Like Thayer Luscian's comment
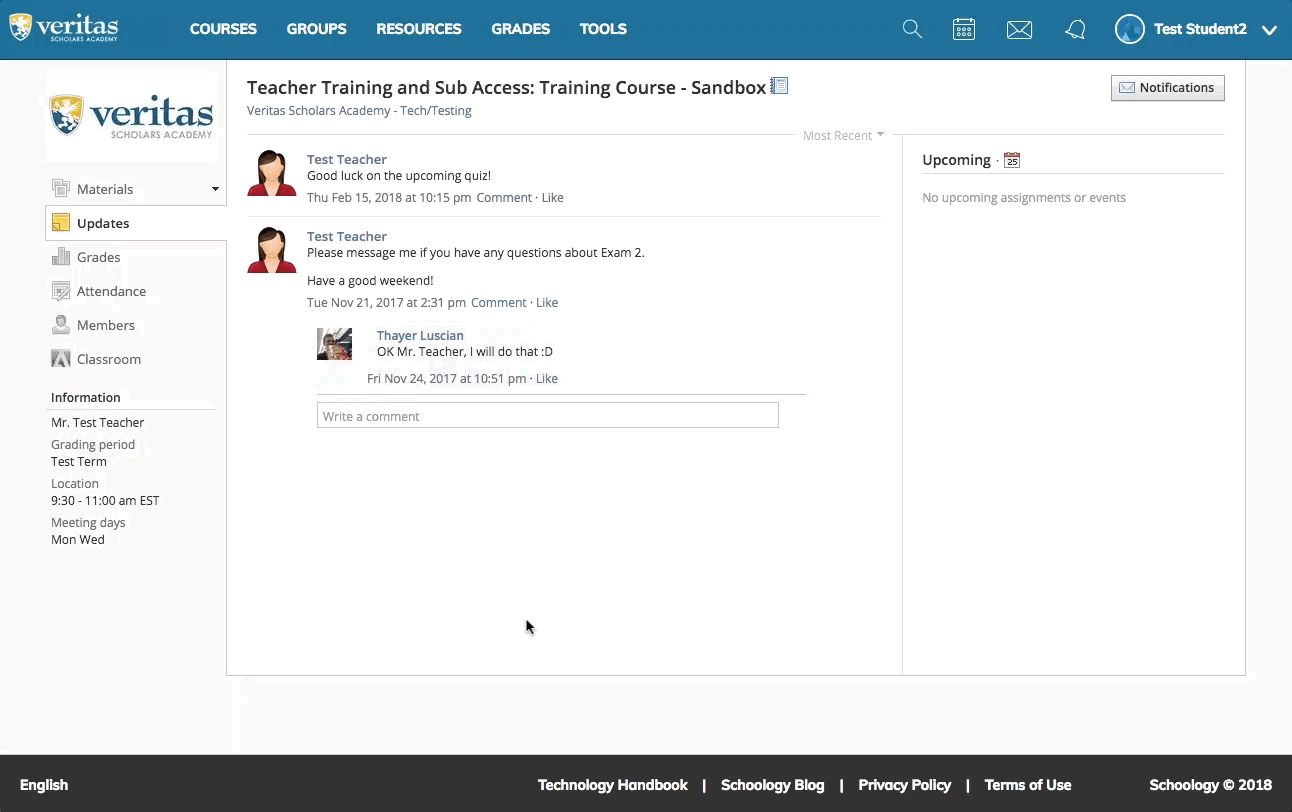The image size is (1292, 812). [x=547, y=379]
